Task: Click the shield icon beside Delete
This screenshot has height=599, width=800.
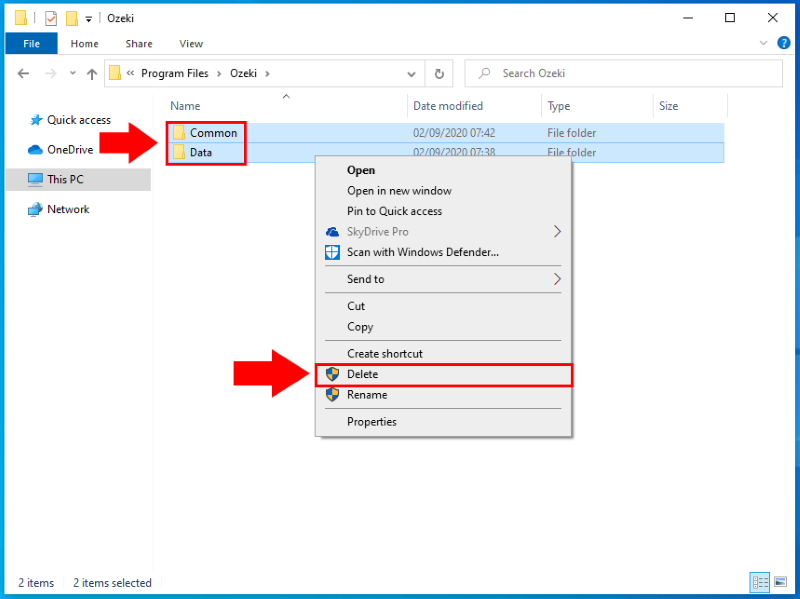Action: click(332, 375)
